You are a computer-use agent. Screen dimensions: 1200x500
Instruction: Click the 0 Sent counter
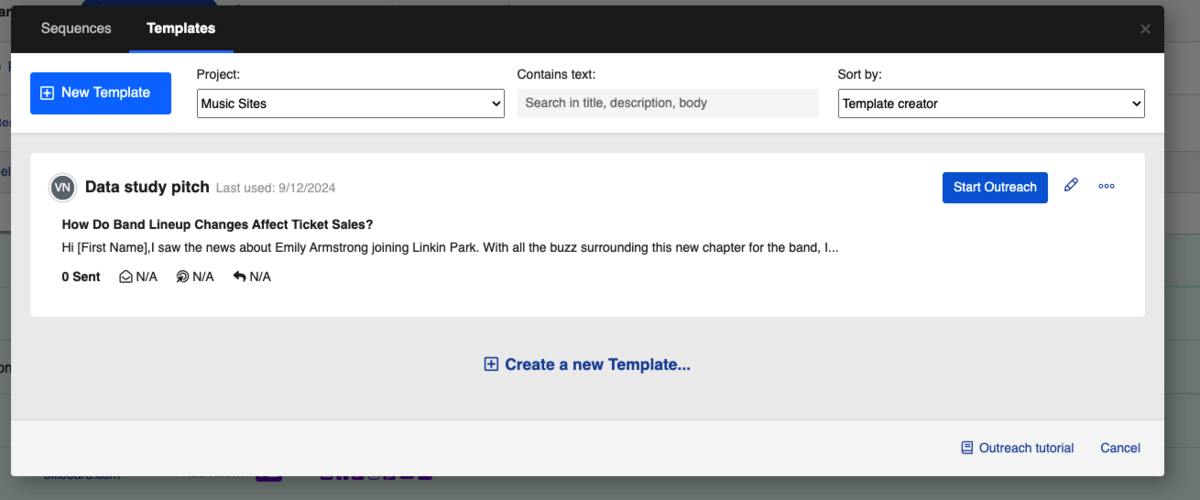[81, 277]
